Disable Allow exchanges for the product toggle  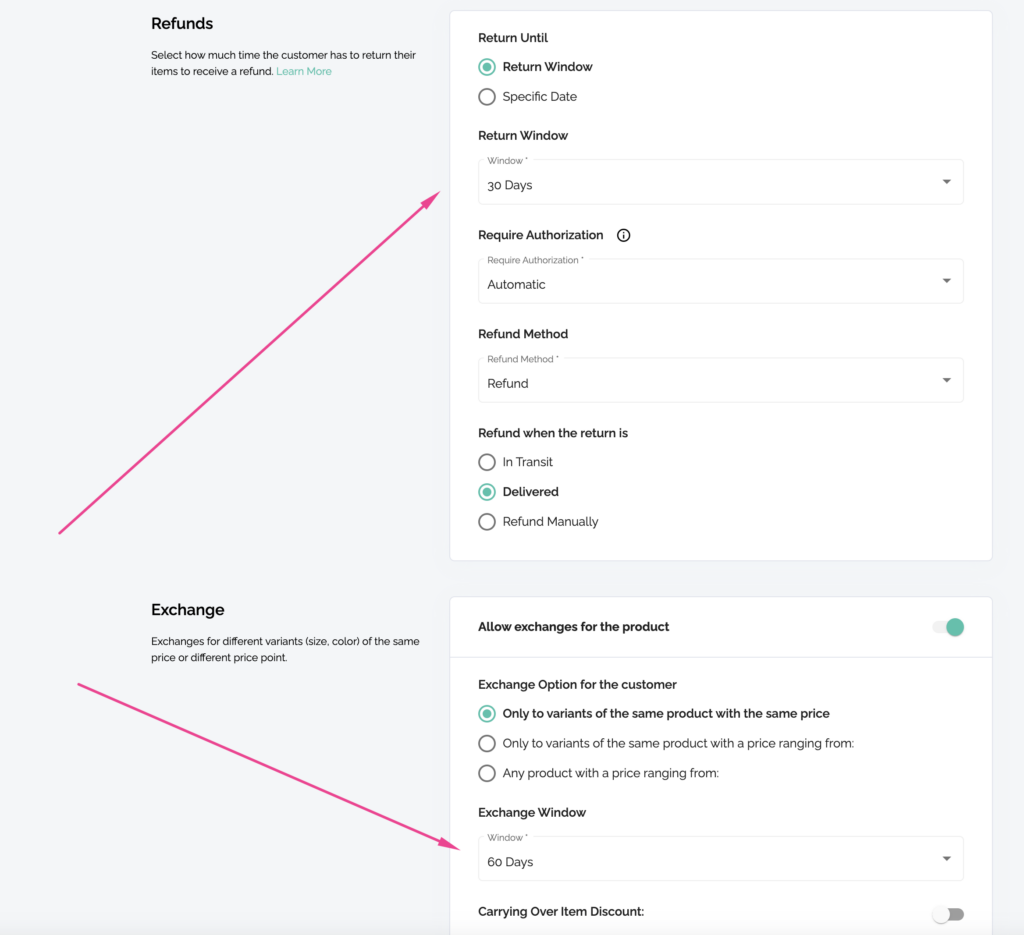948,627
